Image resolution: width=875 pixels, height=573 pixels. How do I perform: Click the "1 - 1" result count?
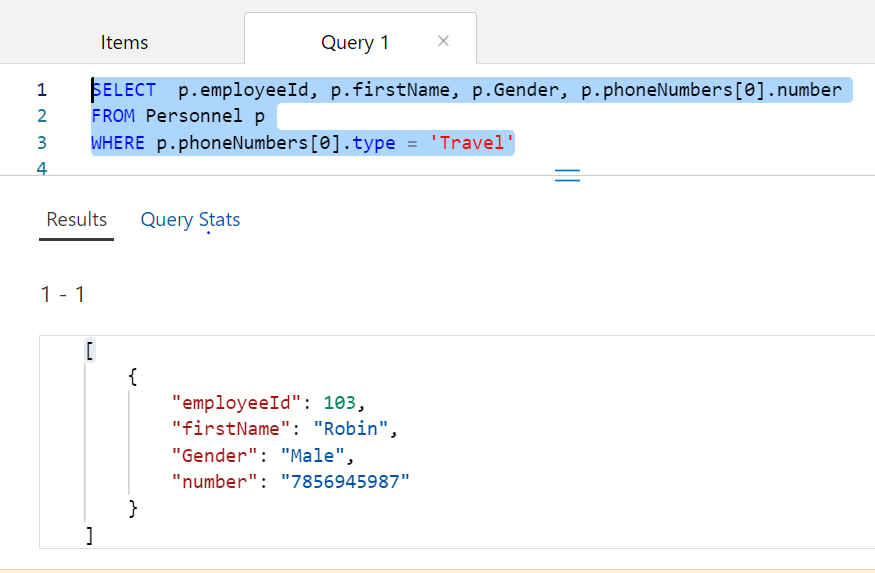point(63,294)
